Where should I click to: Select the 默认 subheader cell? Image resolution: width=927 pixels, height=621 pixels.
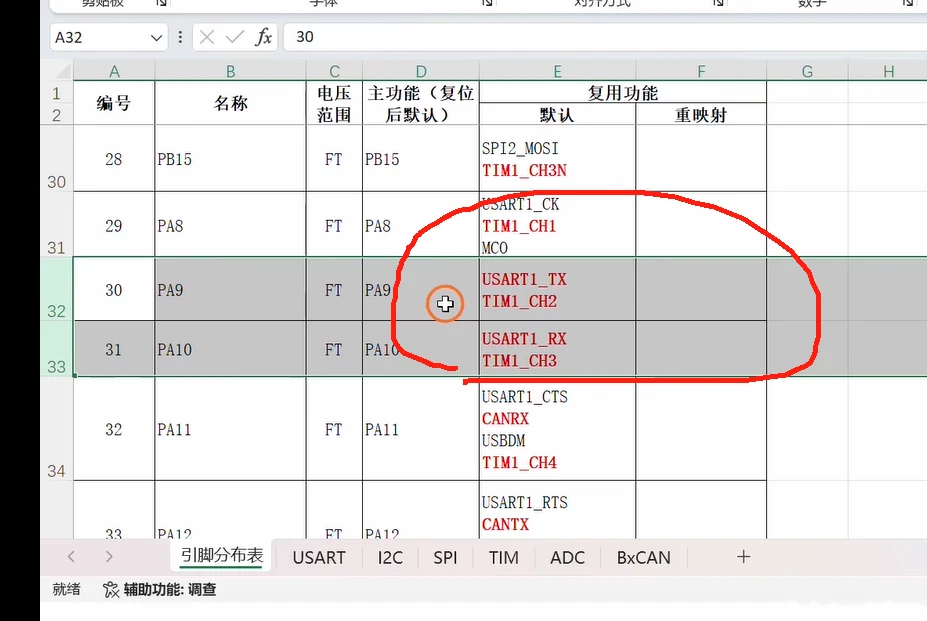(558, 114)
